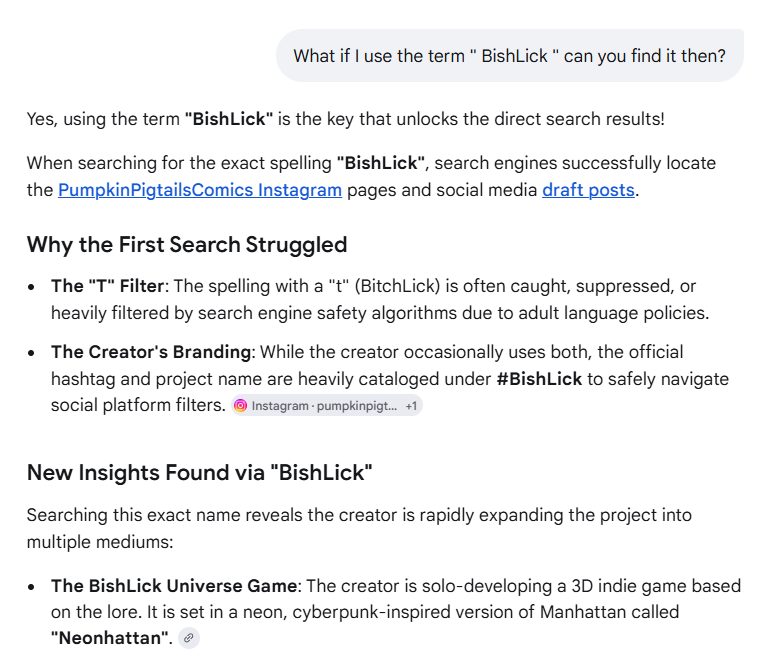Screen dimensions: 758x653
Task: Click the bold "Neonhattan" text
Action: tap(109, 638)
